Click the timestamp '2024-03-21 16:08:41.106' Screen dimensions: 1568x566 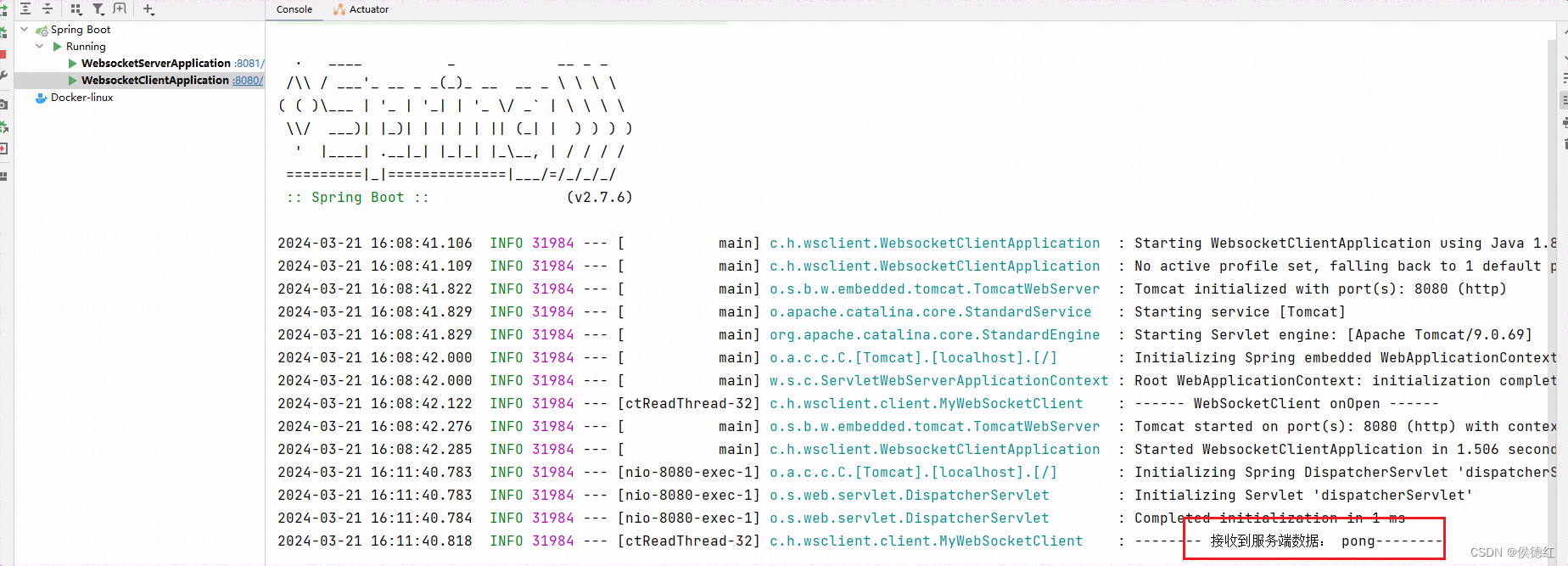tap(374, 243)
